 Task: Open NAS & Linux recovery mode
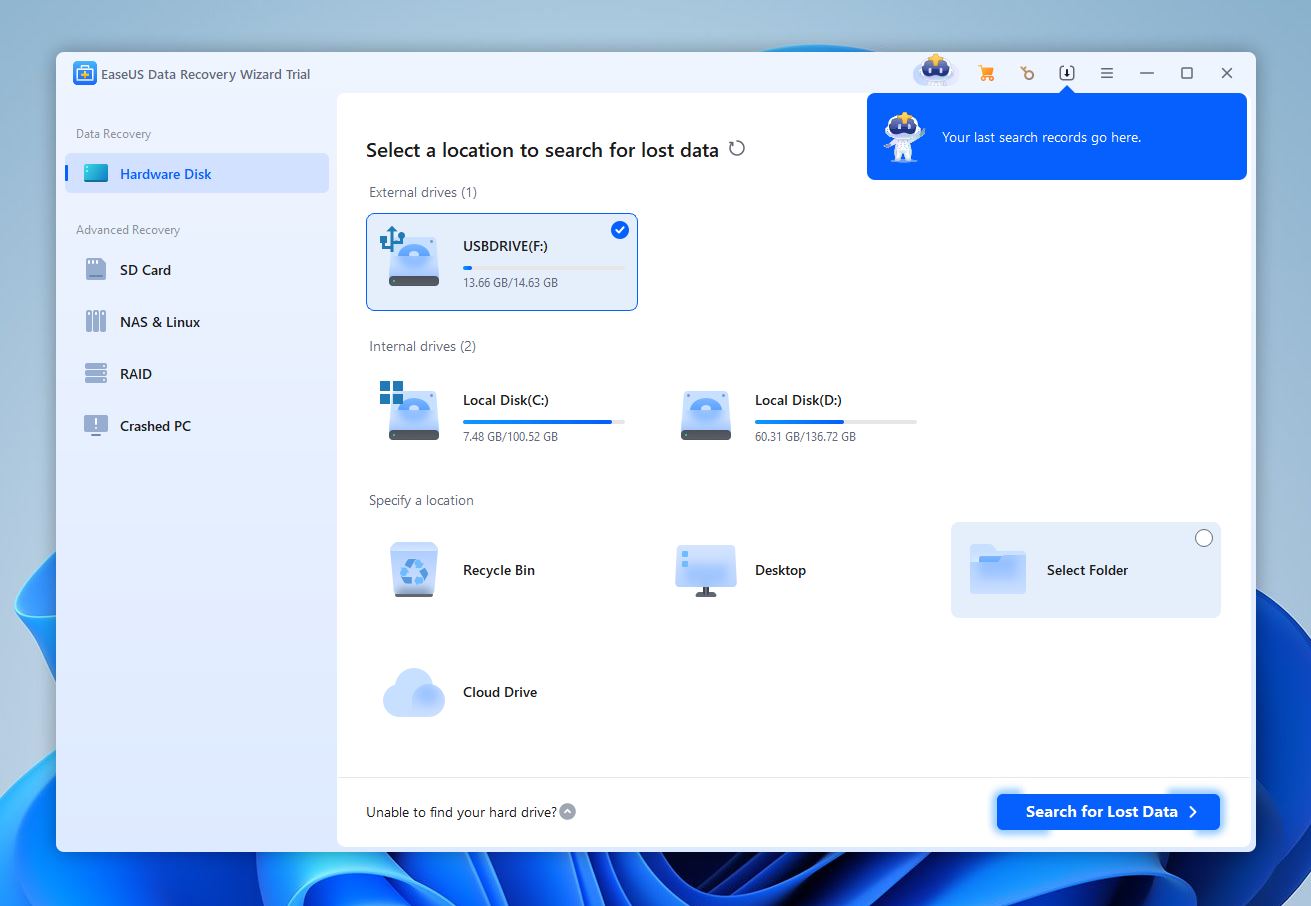tap(158, 321)
